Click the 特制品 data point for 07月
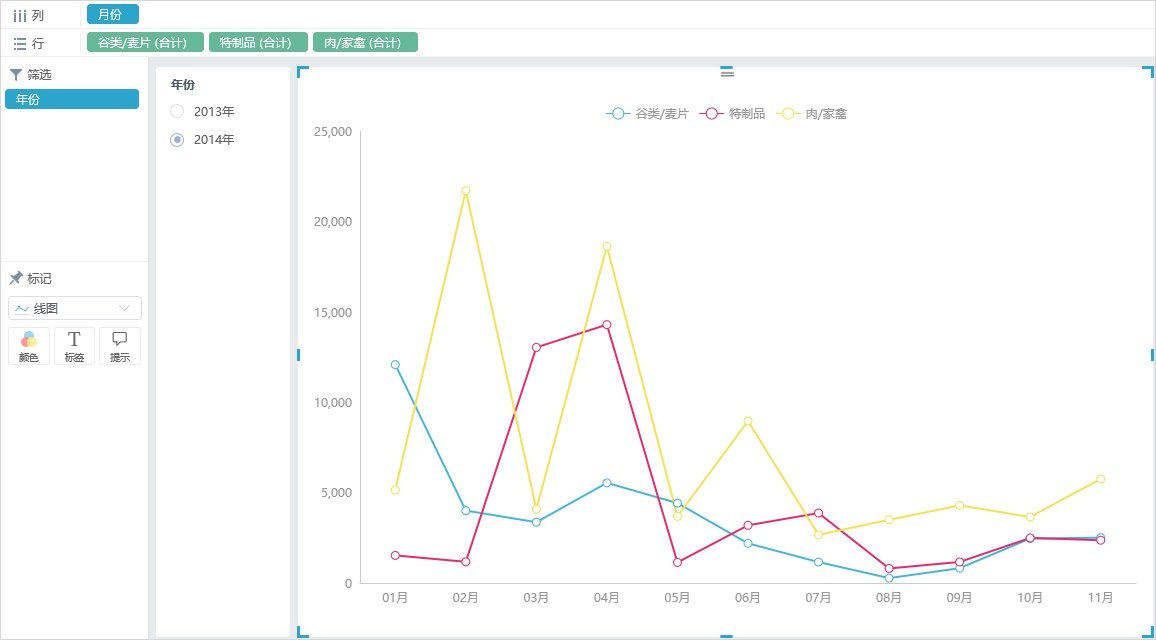The width and height of the screenshot is (1156, 640). coord(818,513)
